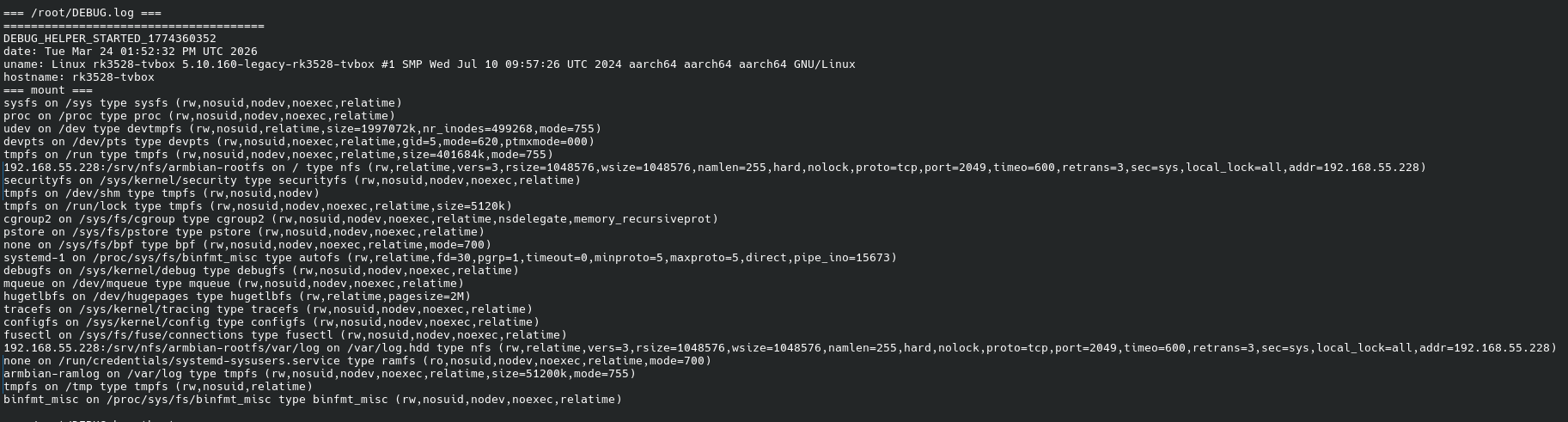This screenshot has width=1568, height=422.
Task: Click the /root/DEBUG.log header line
Action: click(82, 13)
